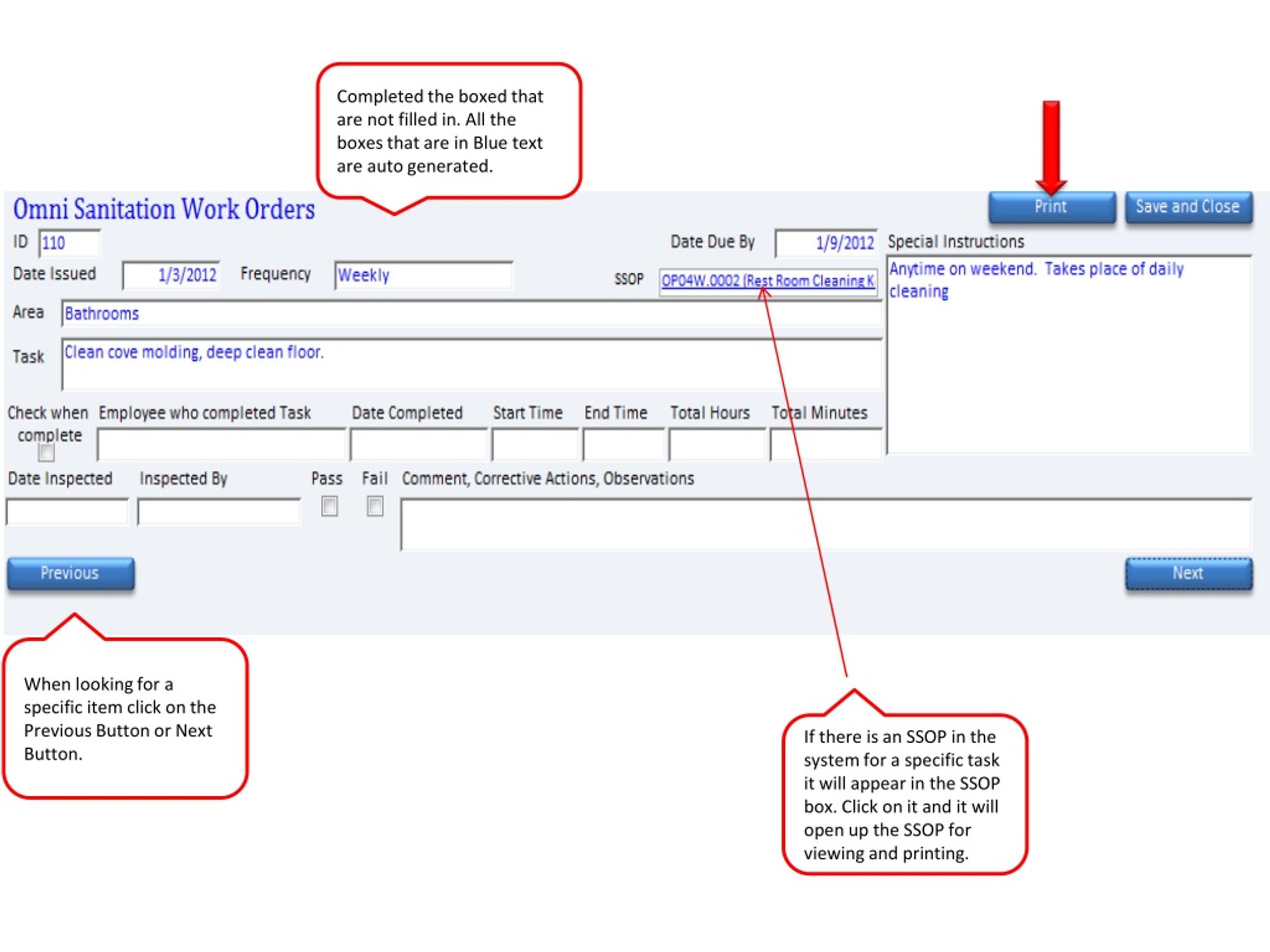The height and width of the screenshot is (952, 1270).
Task: Click the Date Inspected label
Action: (61, 478)
